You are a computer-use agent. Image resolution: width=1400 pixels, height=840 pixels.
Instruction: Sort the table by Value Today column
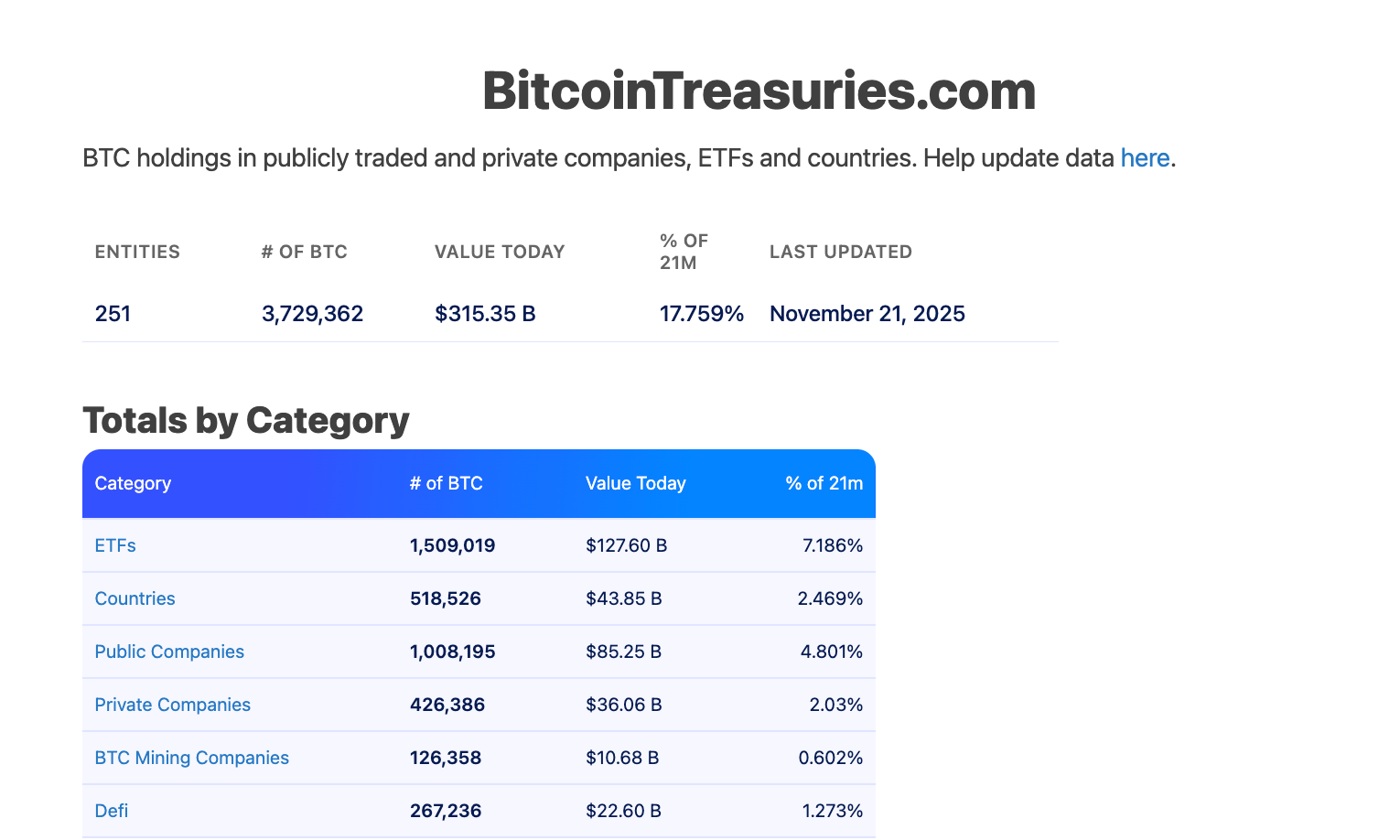(x=636, y=483)
